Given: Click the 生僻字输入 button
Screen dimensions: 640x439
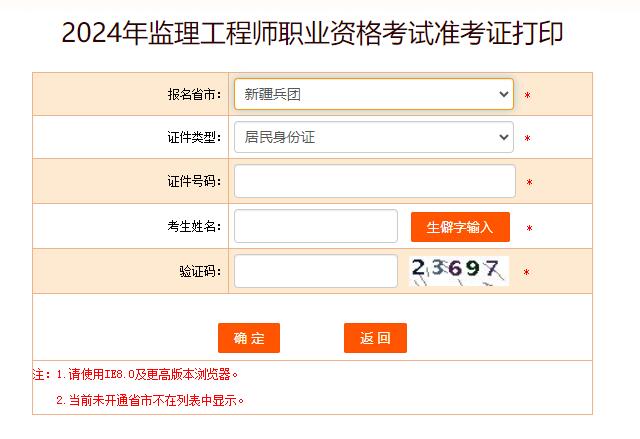Looking at the screenshot, I should (x=460, y=227).
